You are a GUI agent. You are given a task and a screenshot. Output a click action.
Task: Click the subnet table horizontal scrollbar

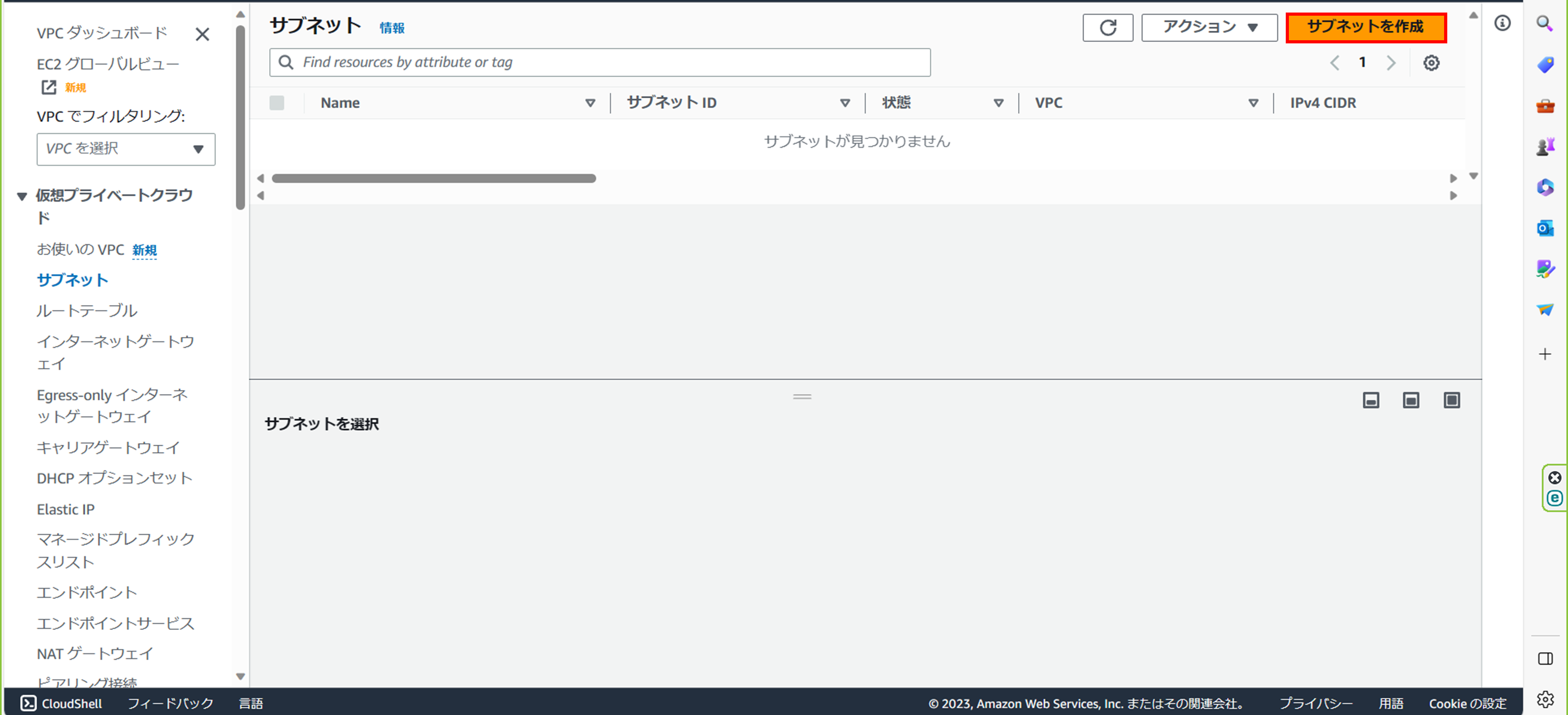(x=433, y=178)
